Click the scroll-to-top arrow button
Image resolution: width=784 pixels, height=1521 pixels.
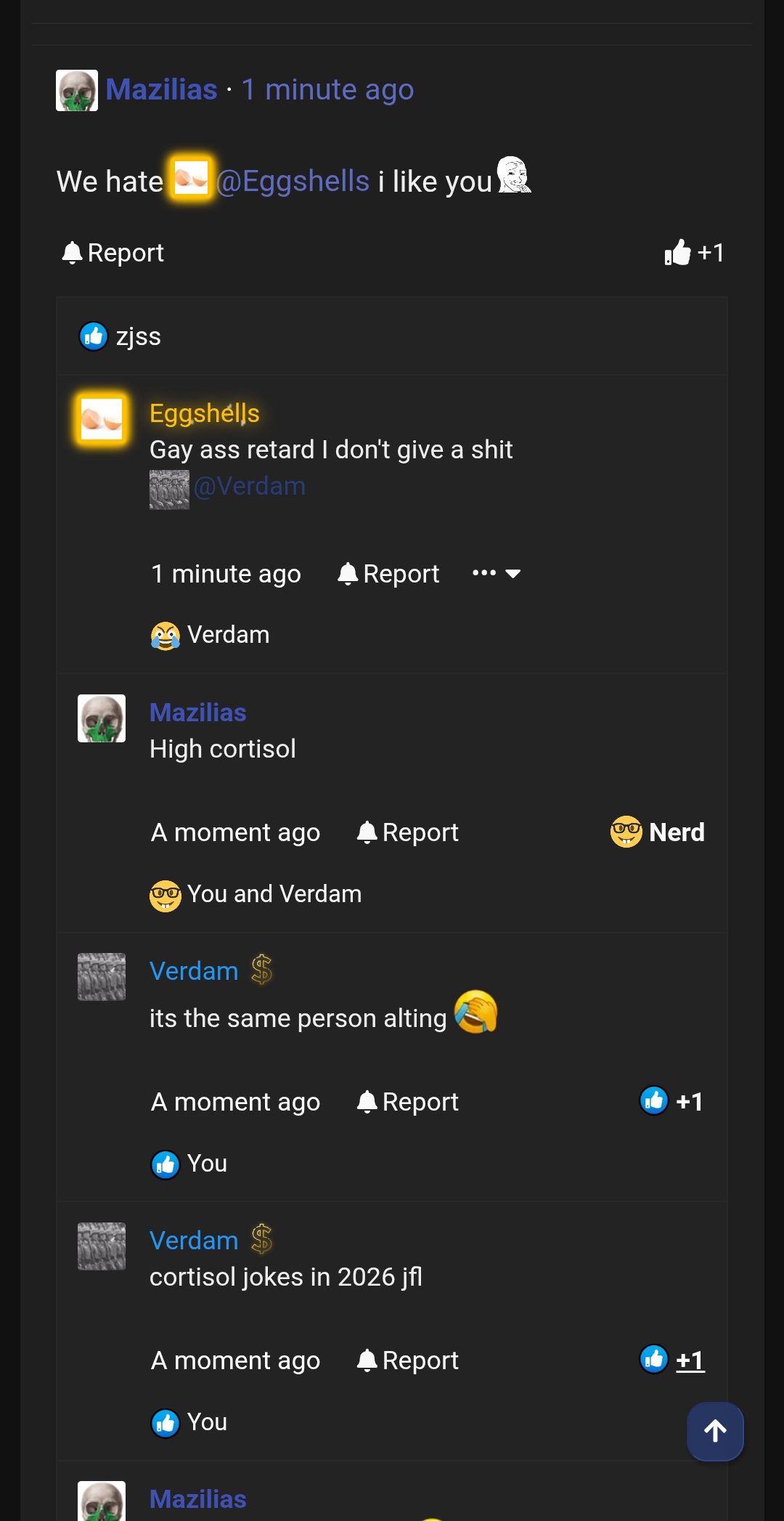pyautogui.click(x=714, y=1431)
